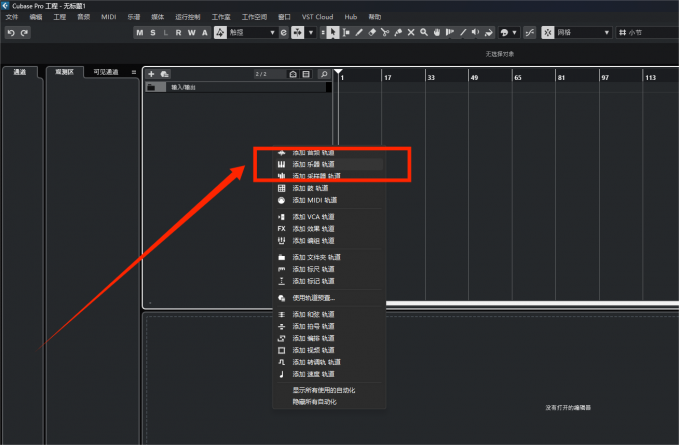Select the Split scissors tool
This screenshot has height=445, width=679.
(x=385, y=32)
